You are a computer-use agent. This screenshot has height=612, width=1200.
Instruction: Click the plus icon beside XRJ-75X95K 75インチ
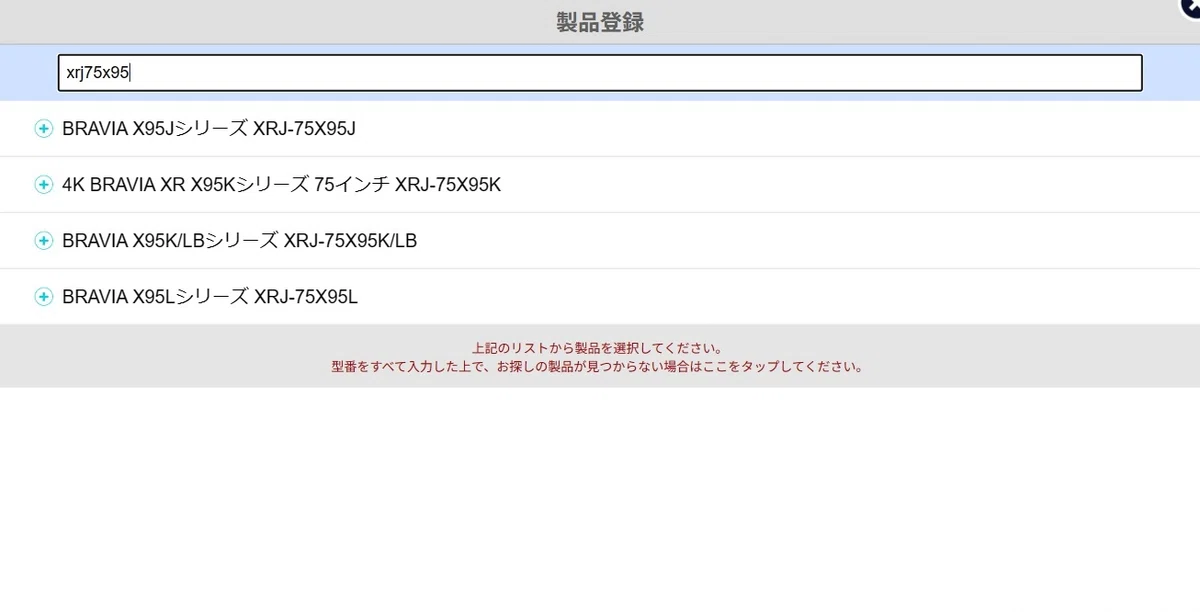click(x=43, y=185)
